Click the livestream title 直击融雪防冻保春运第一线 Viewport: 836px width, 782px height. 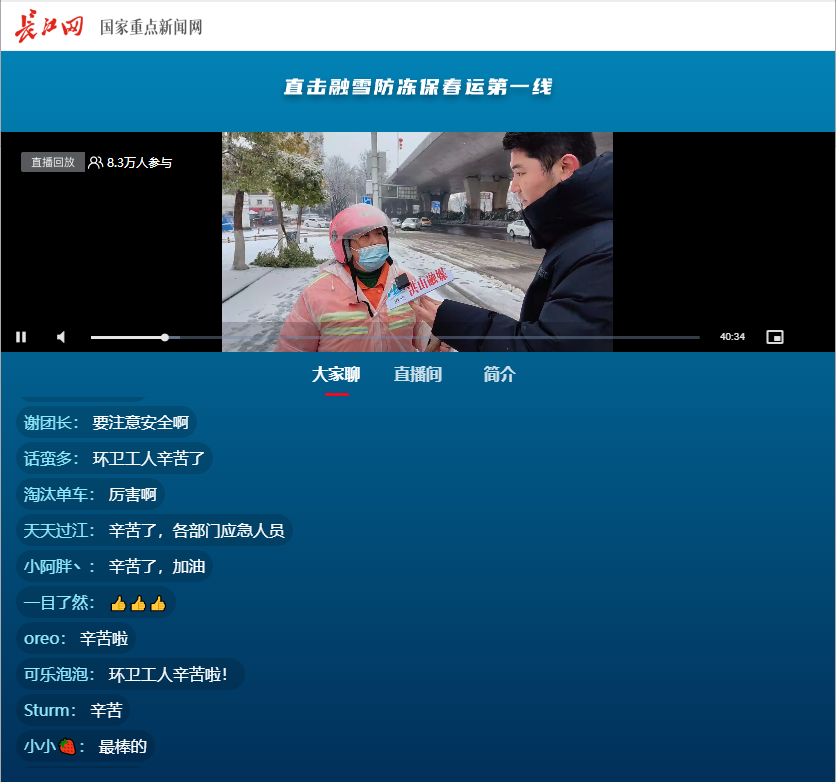417,88
